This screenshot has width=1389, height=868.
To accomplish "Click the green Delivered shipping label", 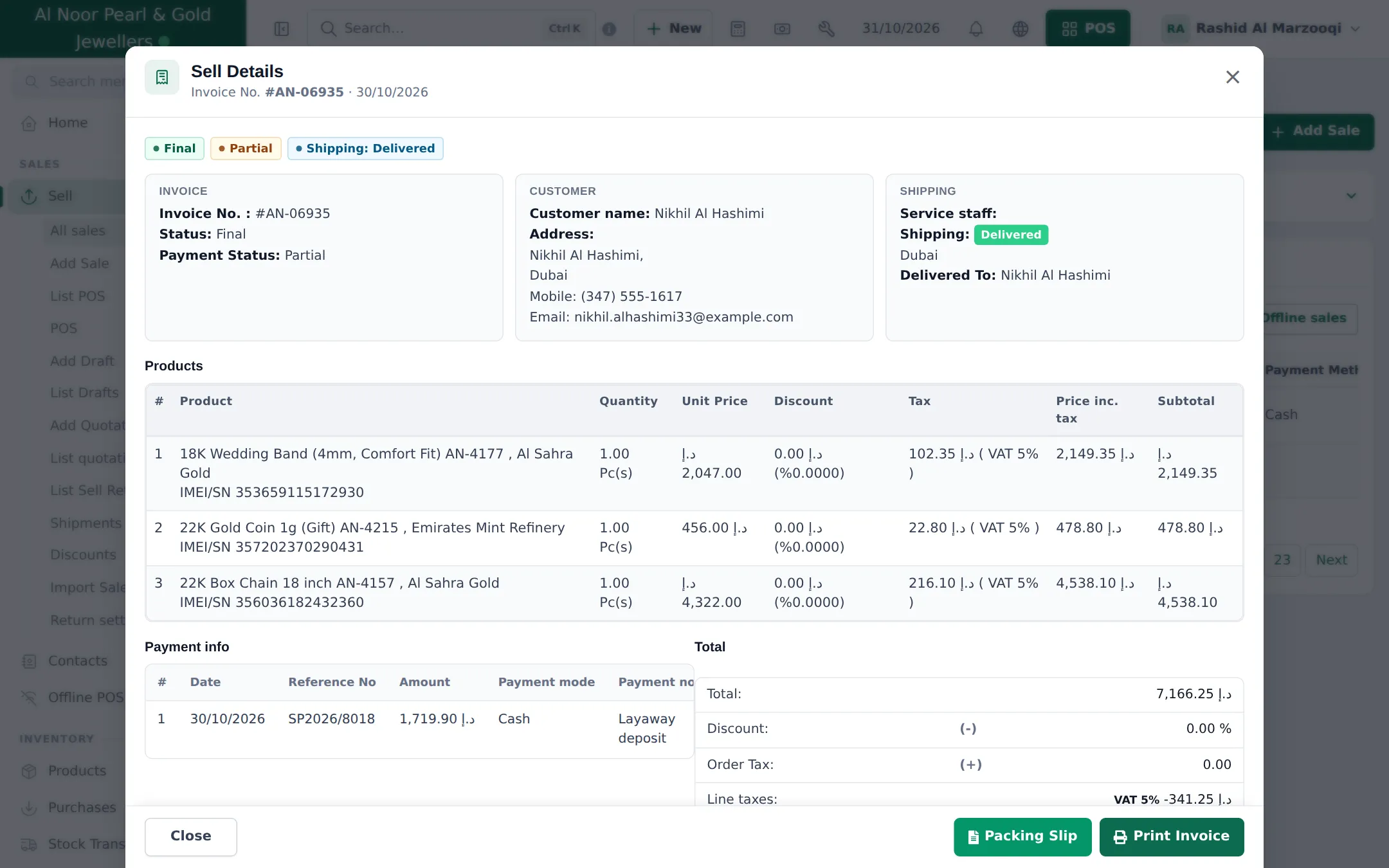I will 1011,235.
